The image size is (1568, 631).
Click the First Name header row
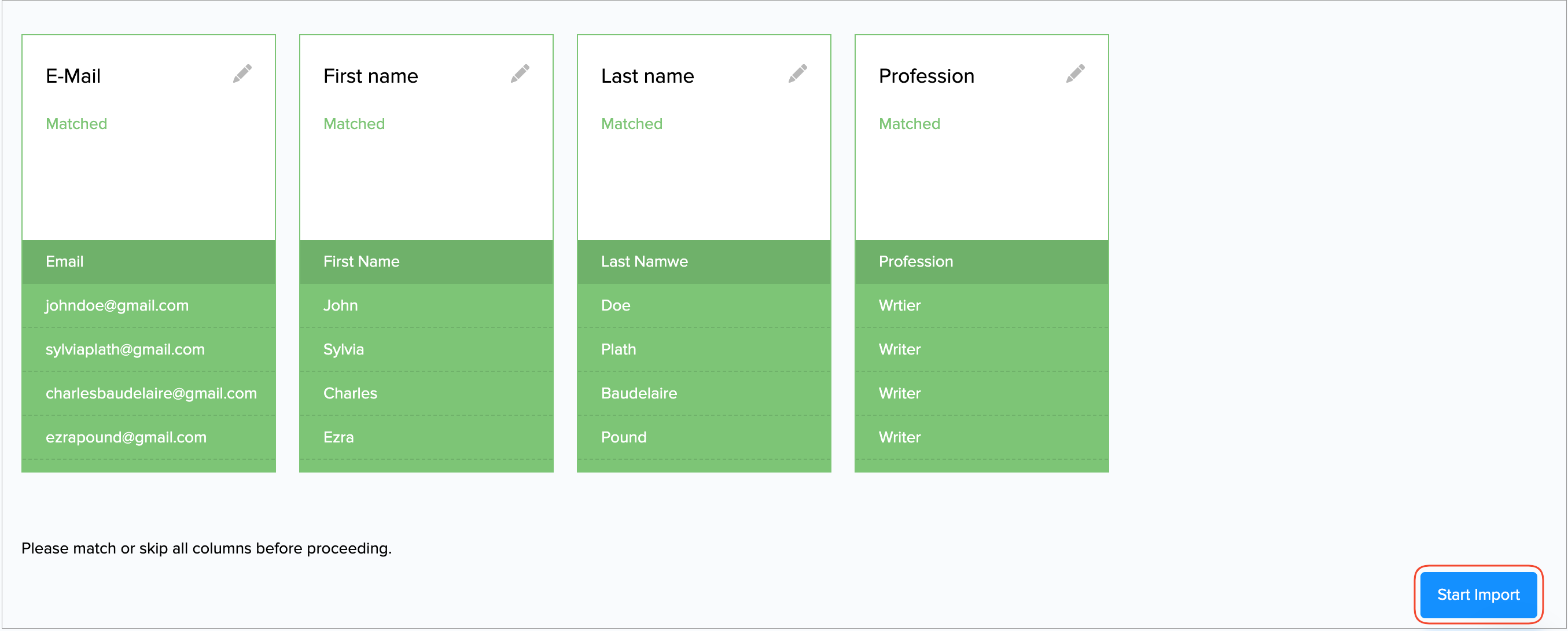pos(426,261)
